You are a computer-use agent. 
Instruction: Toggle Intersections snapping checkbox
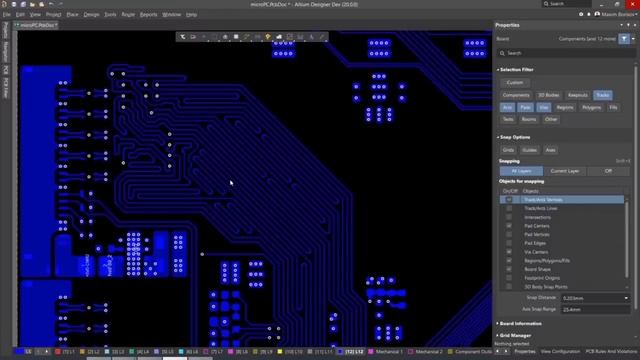pos(509,217)
